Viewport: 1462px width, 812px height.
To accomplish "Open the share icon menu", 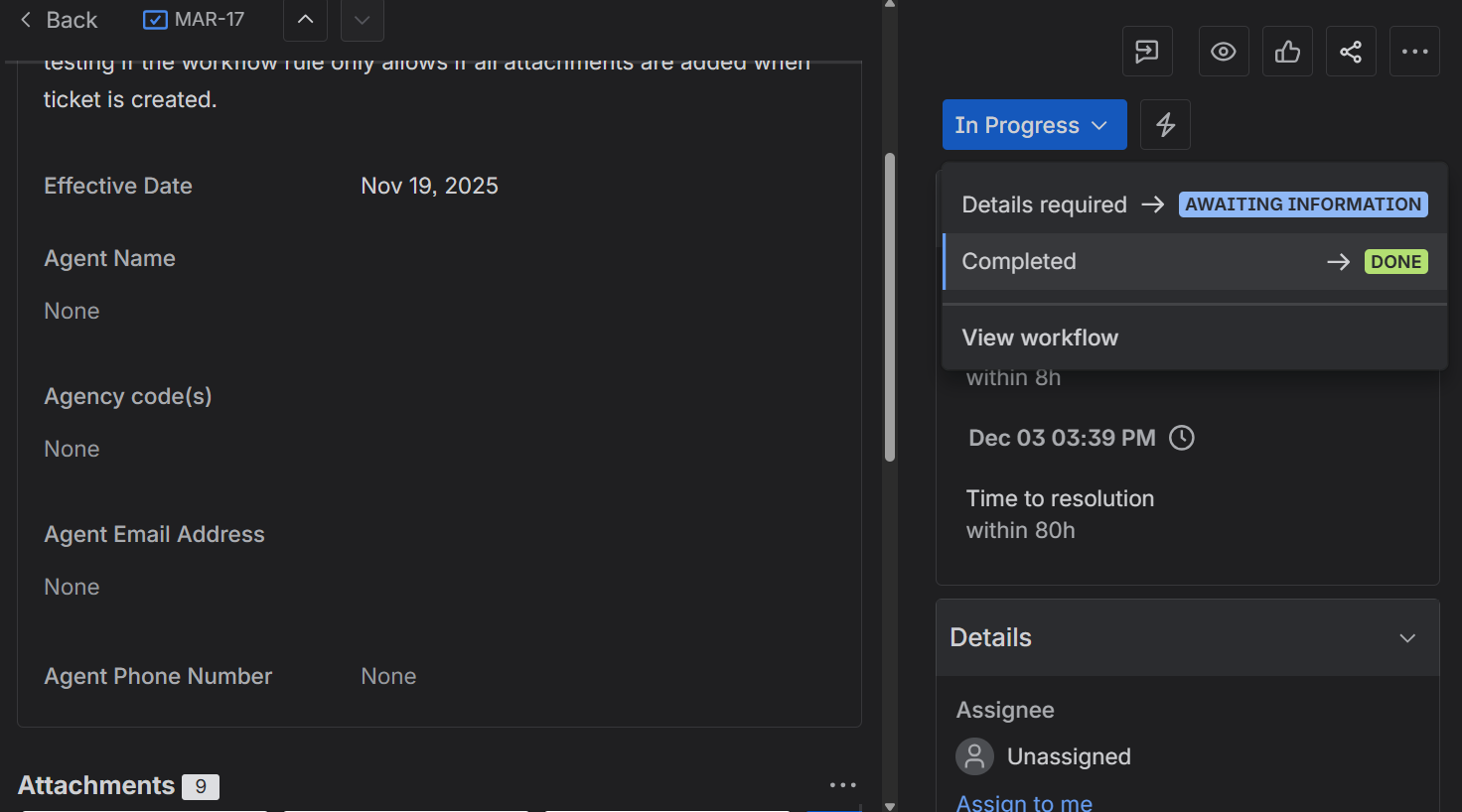I will click(1351, 52).
